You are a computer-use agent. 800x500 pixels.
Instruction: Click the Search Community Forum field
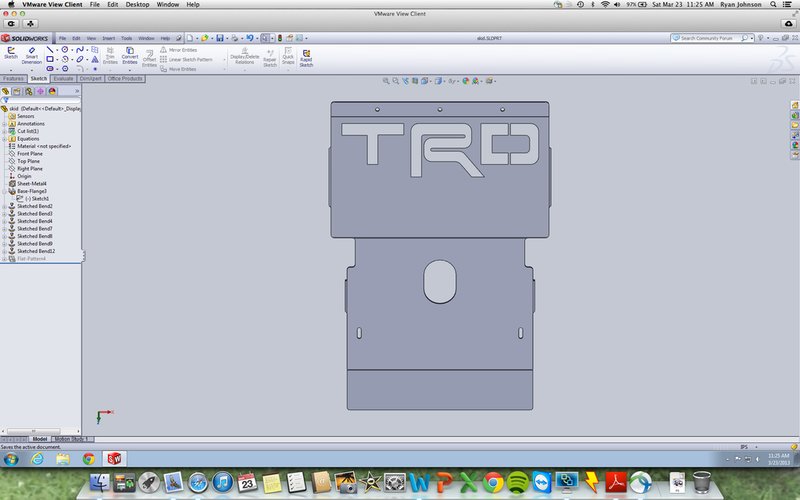(706, 38)
